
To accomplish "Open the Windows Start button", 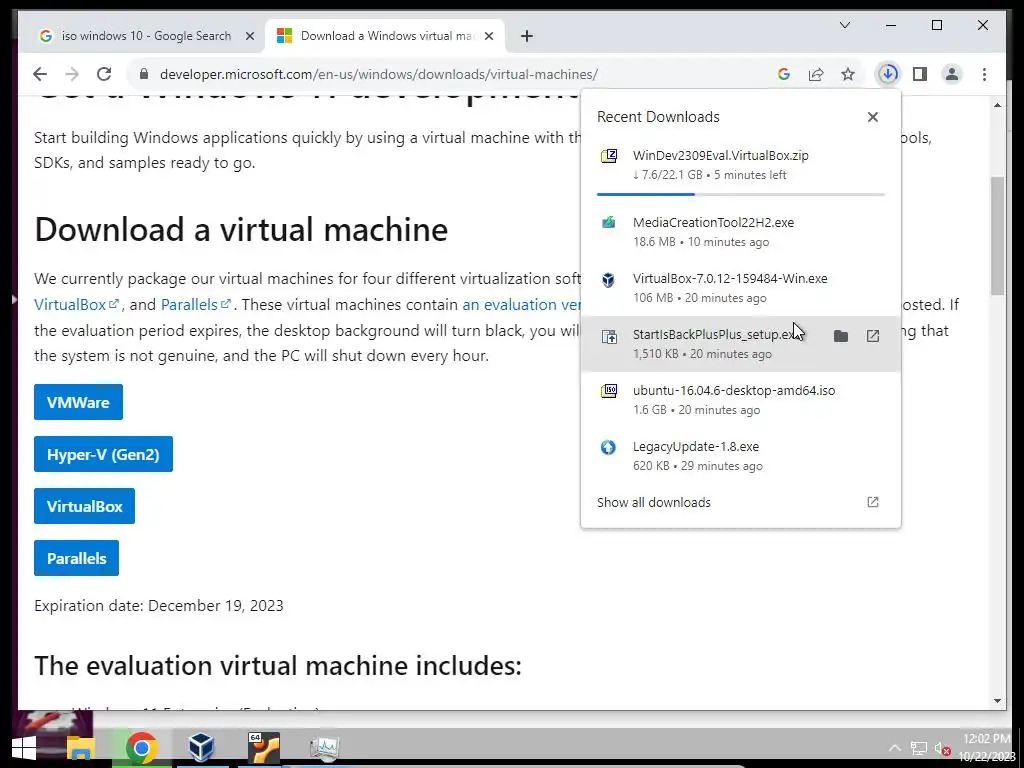I will (24, 748).
